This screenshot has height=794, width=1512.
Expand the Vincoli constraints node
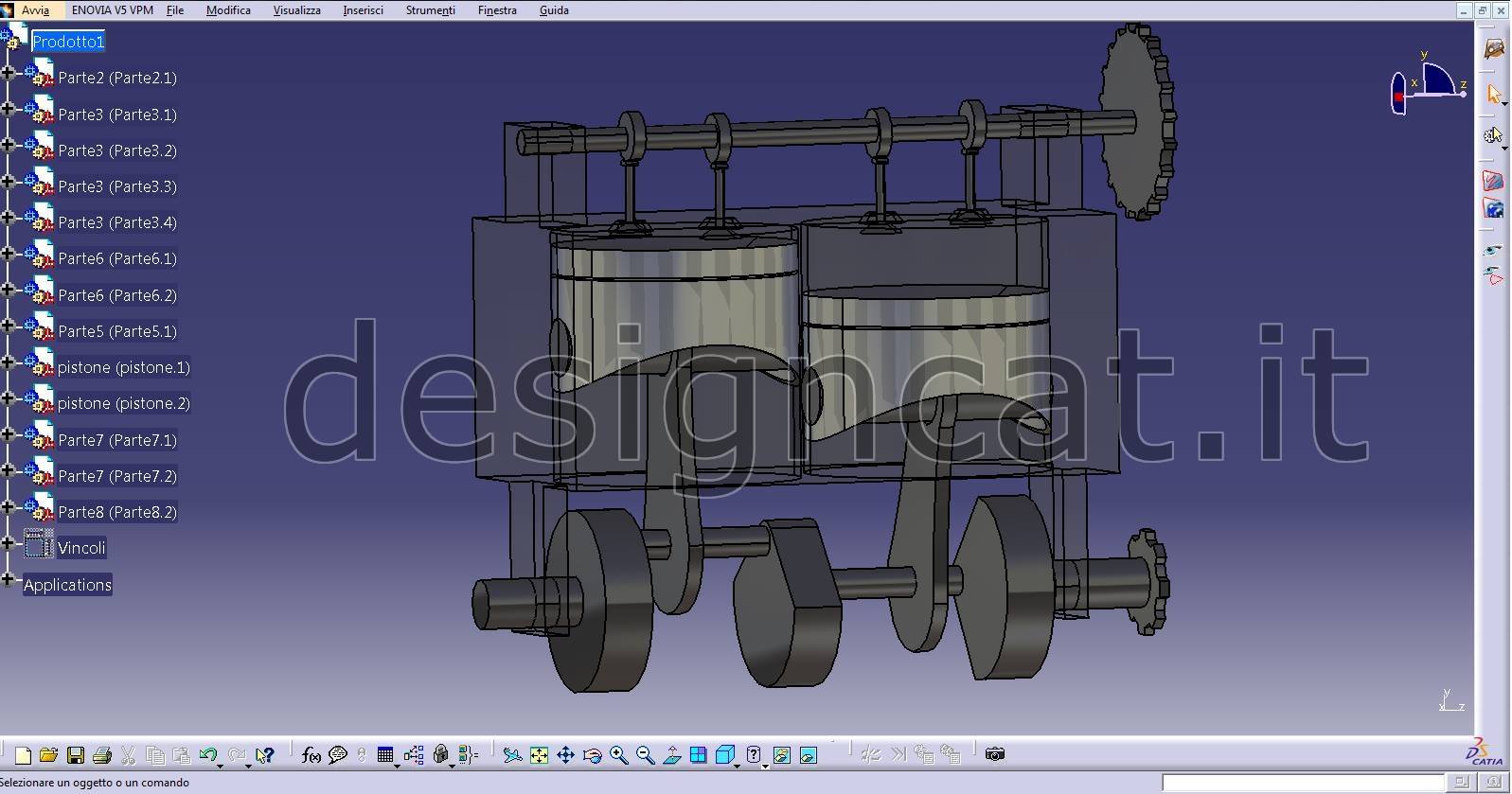8,543
